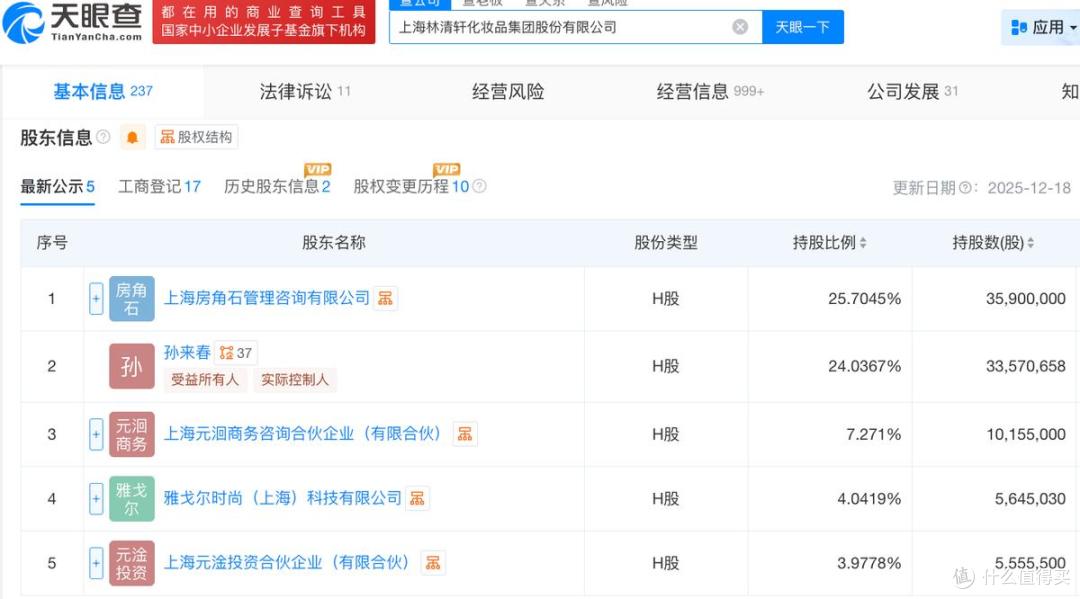Click the help icon after 股权变更历程

tap(480, 186)
